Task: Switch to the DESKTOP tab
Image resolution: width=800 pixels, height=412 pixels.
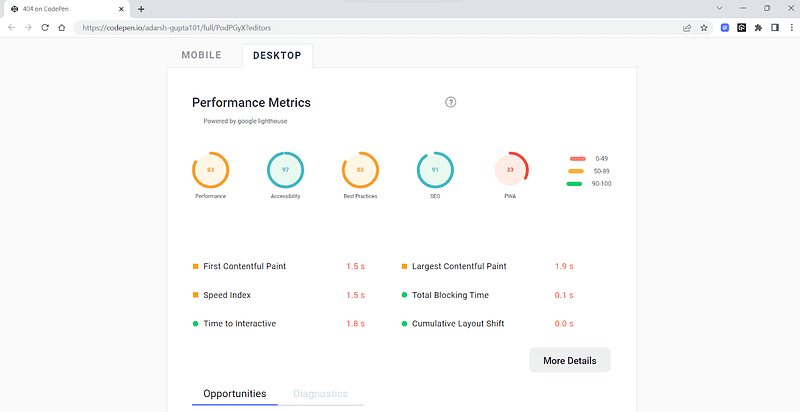Action: [277, 56]
